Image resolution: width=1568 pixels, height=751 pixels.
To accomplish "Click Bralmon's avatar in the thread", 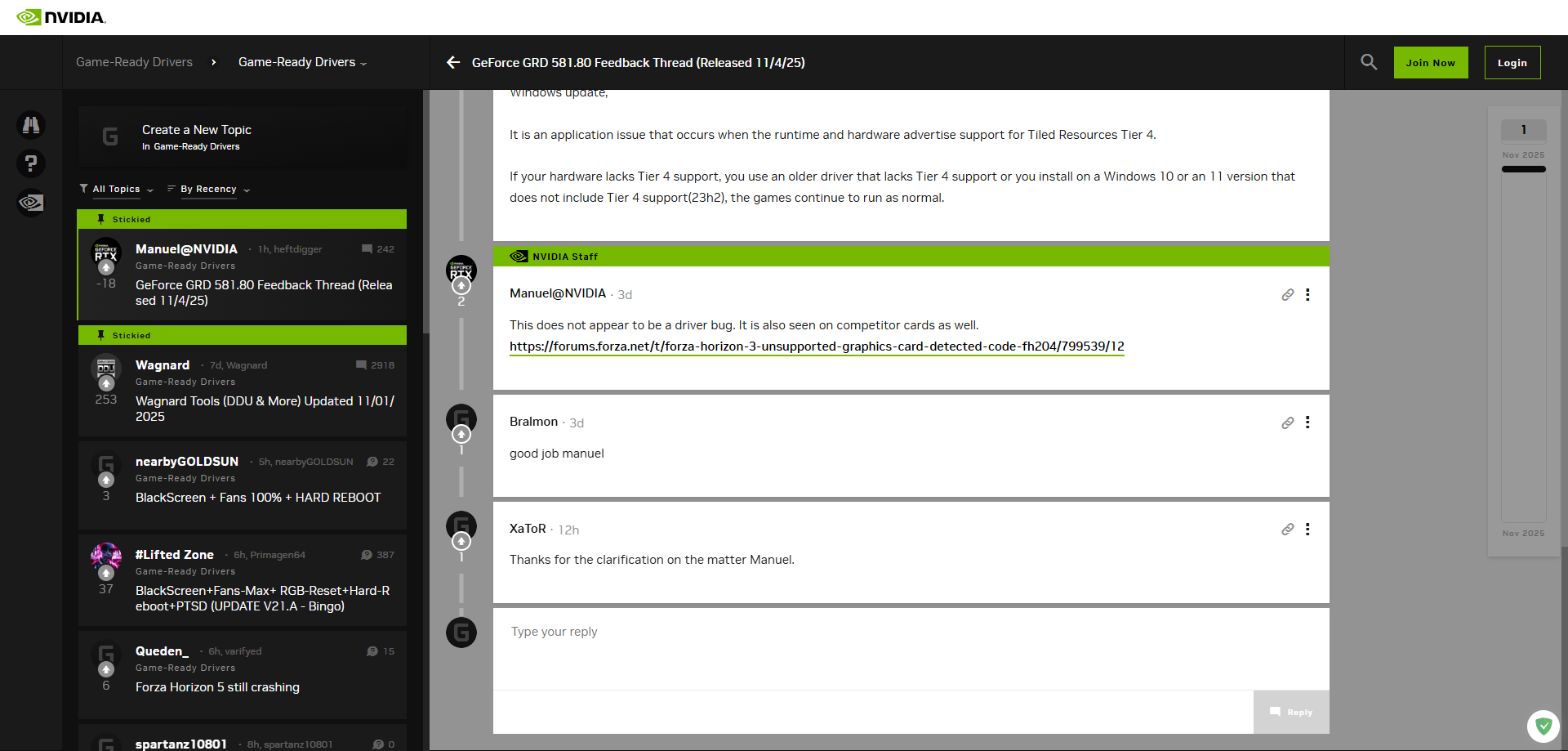I will (x=461, y=418).
